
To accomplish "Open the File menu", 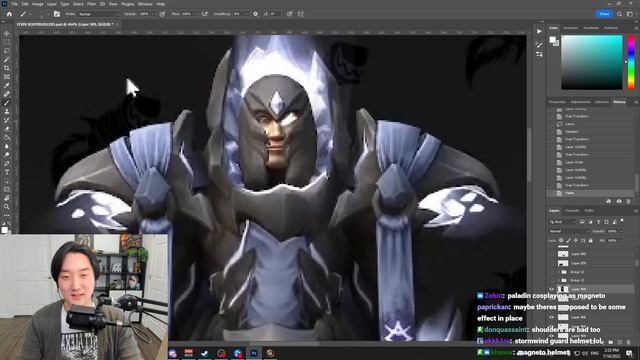I will (14, 4).
